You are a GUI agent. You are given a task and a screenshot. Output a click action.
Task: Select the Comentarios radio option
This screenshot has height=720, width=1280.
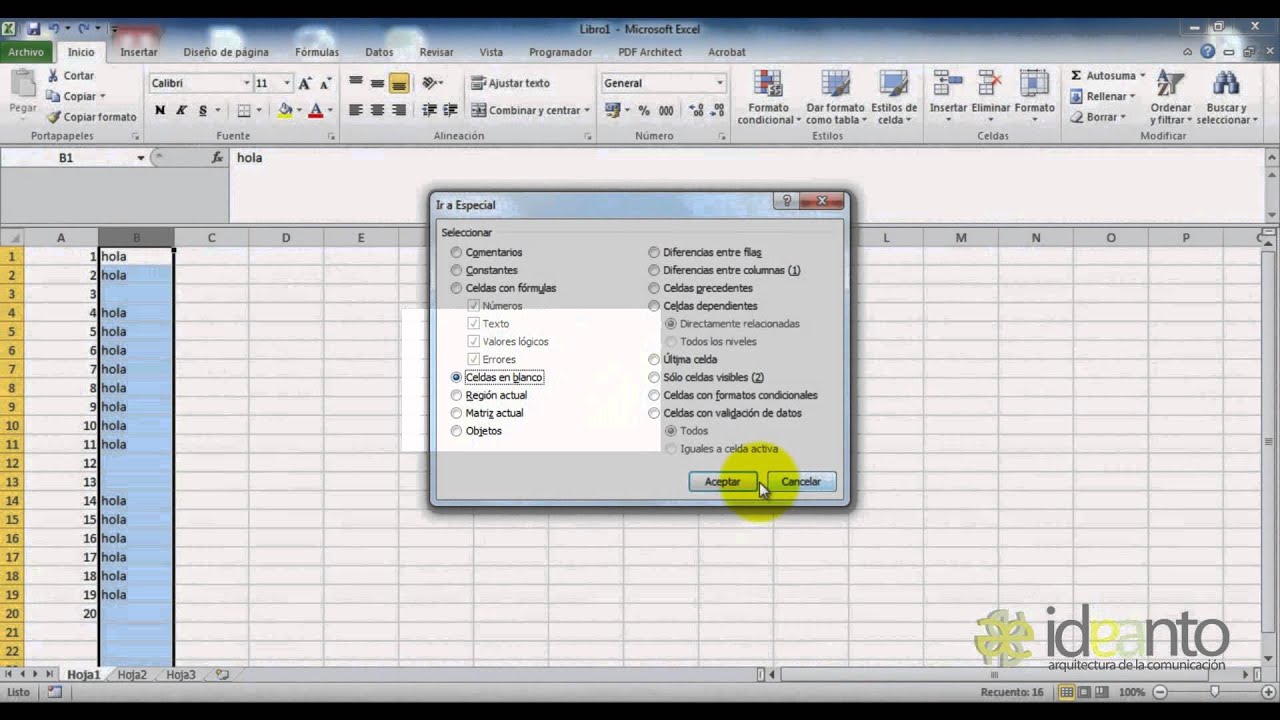click(456, 253)
